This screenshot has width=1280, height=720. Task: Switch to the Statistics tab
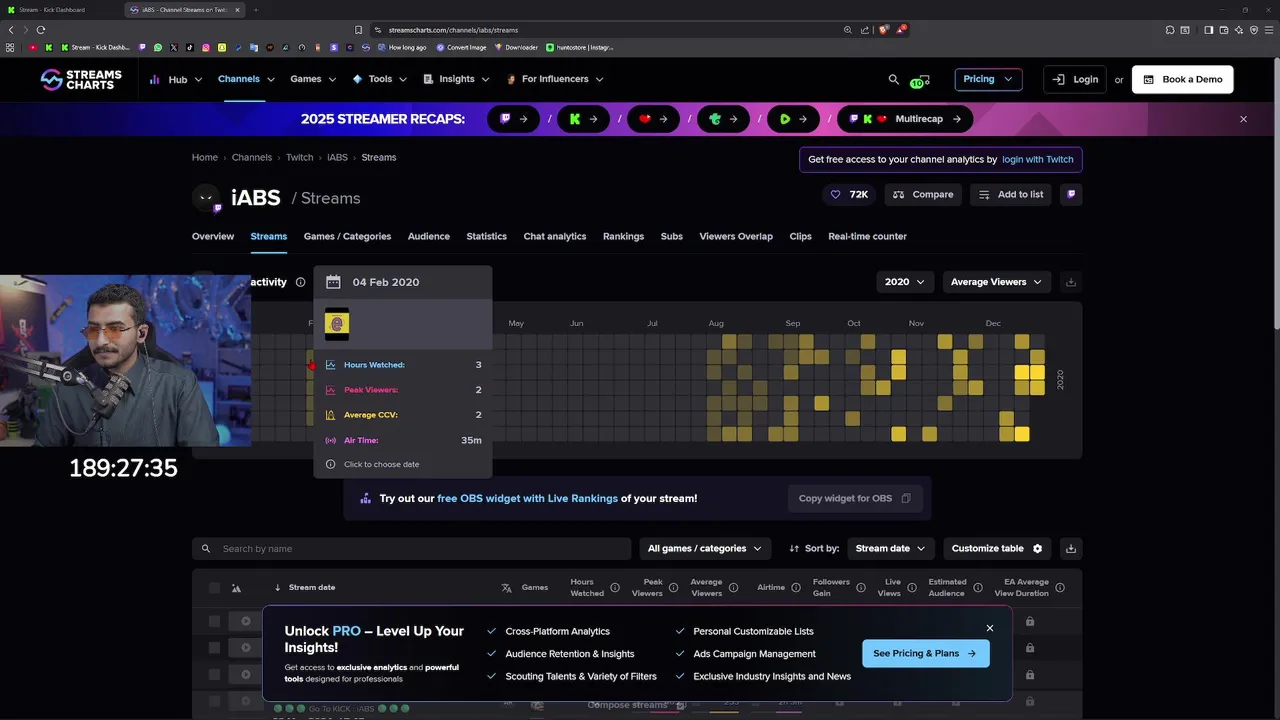tap(486, 236)
